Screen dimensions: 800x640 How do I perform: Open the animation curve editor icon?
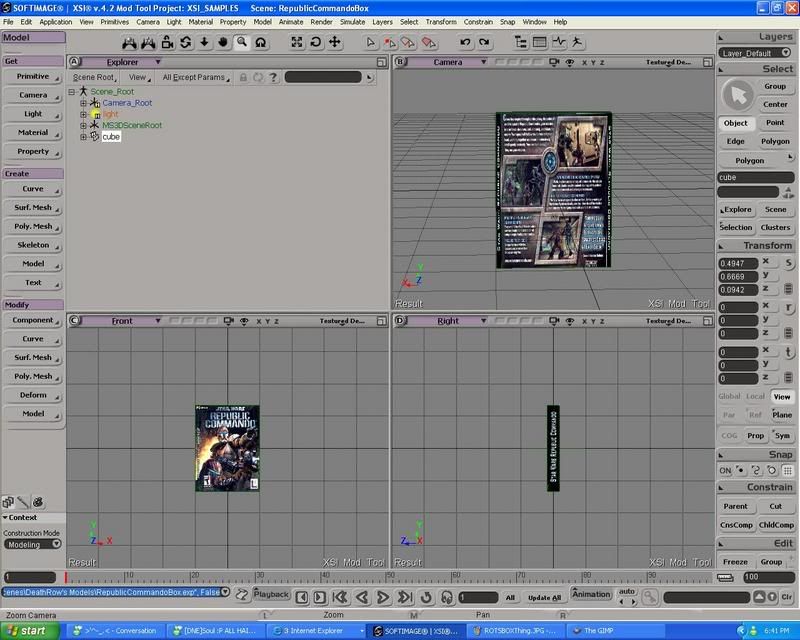[559, 42]
